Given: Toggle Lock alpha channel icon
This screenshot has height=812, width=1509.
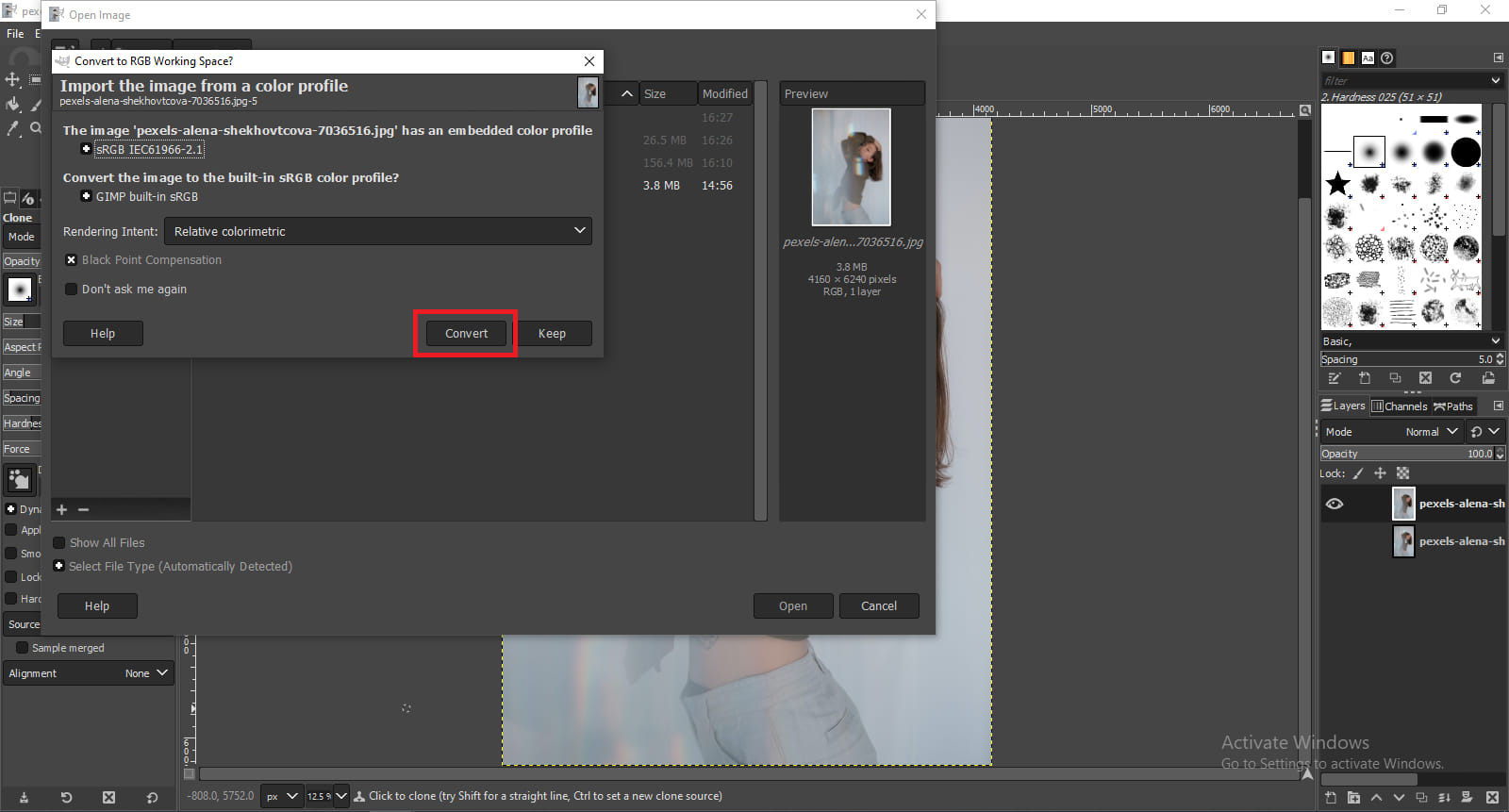Looking at the screenshot, I should click(x=1402, y=473).
